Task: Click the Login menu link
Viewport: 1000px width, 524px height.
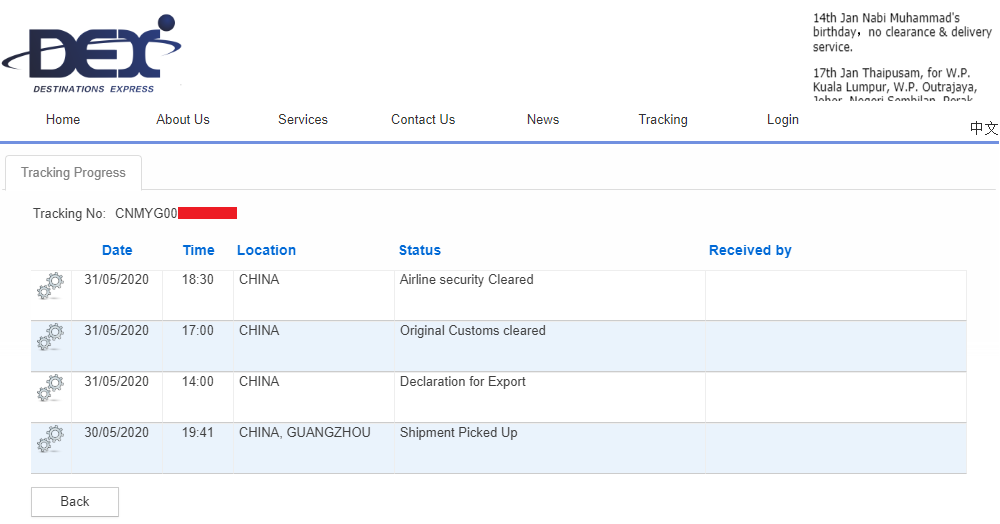Action: coord(783,119)
